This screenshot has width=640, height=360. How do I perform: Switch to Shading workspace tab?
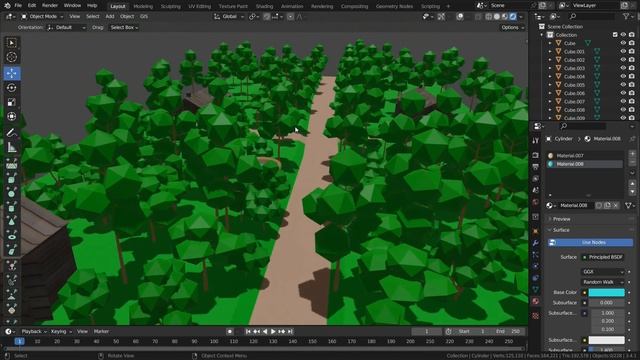264,6
